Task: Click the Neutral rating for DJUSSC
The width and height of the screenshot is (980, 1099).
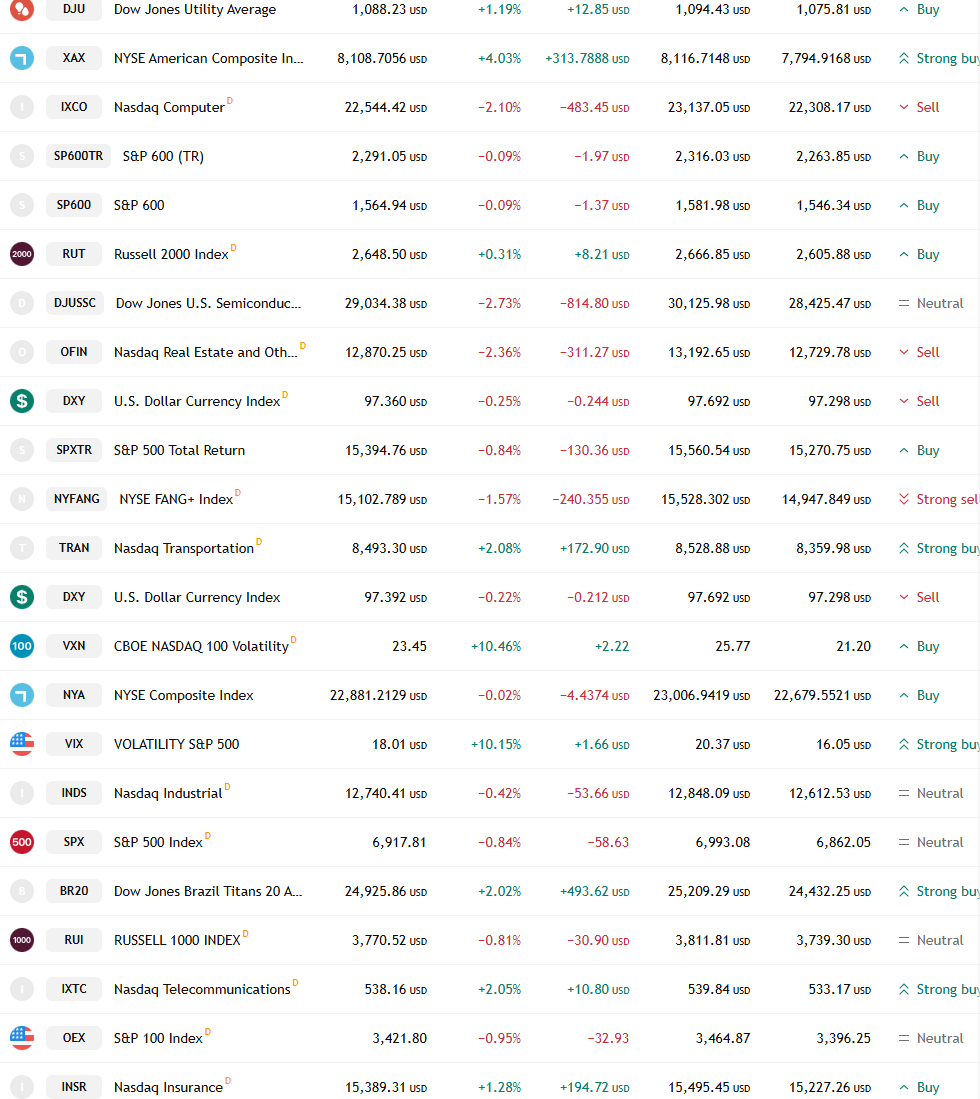Action: tap(931, 303)
